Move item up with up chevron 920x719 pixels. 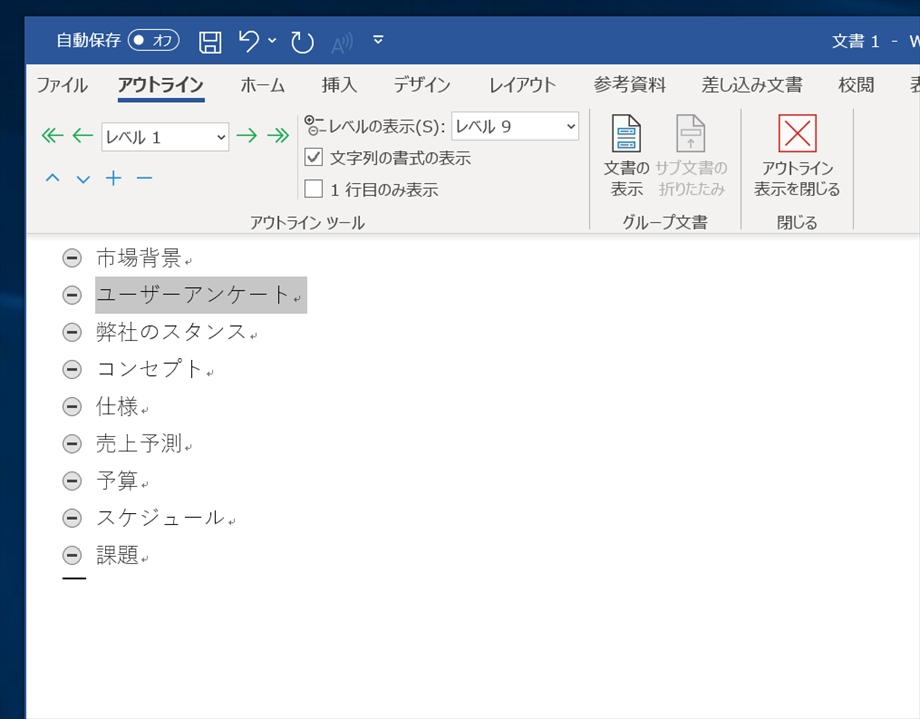tap(52, 178)
